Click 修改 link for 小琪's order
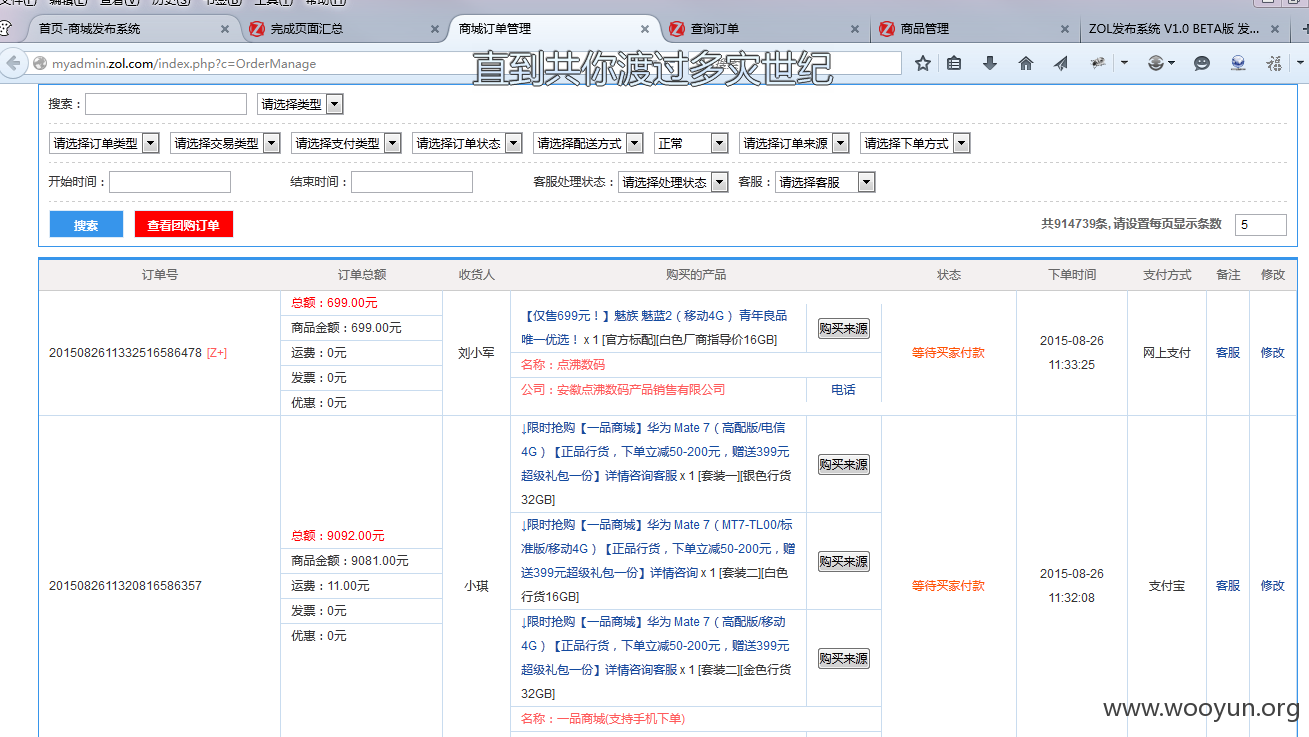Viewport: 1309px width, 737px height. [1272, 586]
